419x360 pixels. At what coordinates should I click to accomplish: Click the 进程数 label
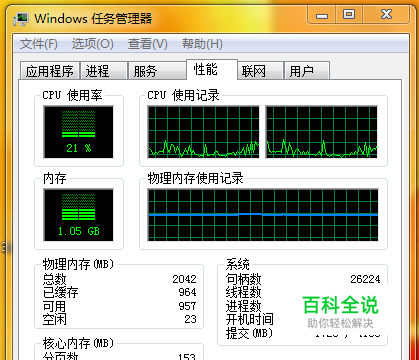[244, 306]
